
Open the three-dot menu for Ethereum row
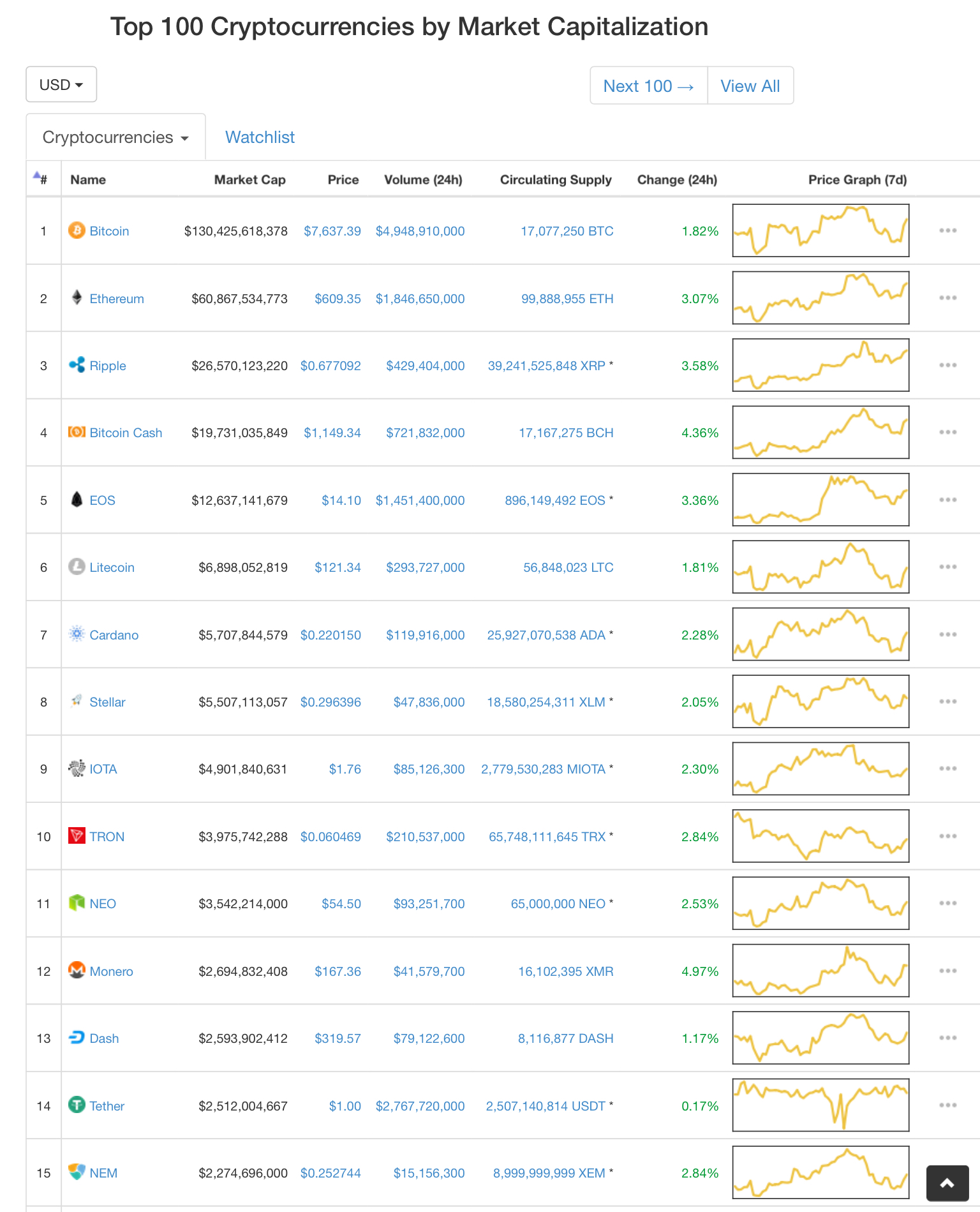pos(948,297)
